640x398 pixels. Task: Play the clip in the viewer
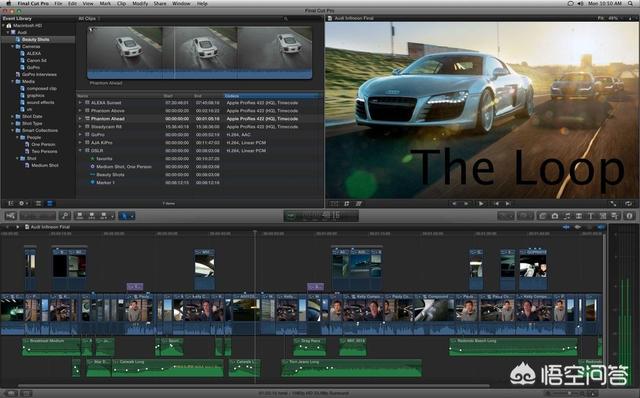click(481, 203)
